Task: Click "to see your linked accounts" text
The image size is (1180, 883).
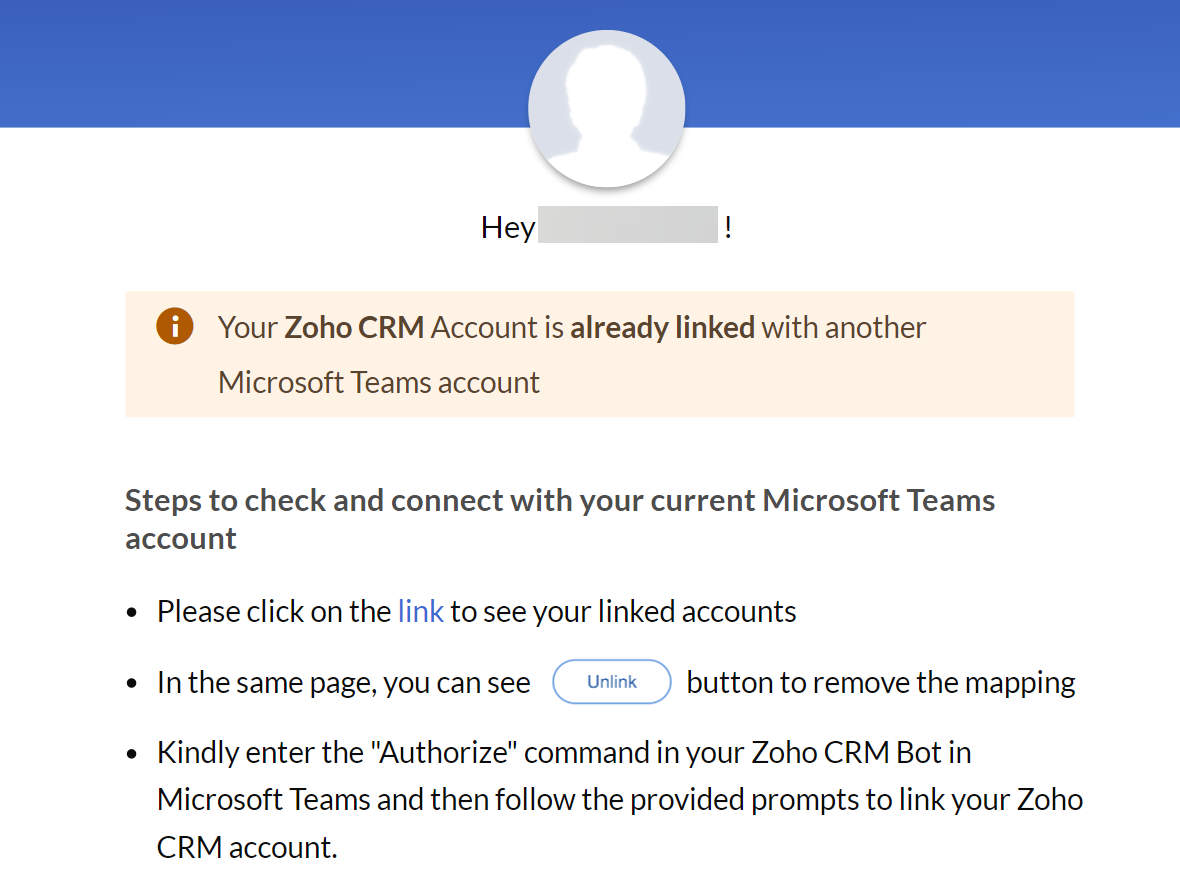Action: click(x=623, y=611)
